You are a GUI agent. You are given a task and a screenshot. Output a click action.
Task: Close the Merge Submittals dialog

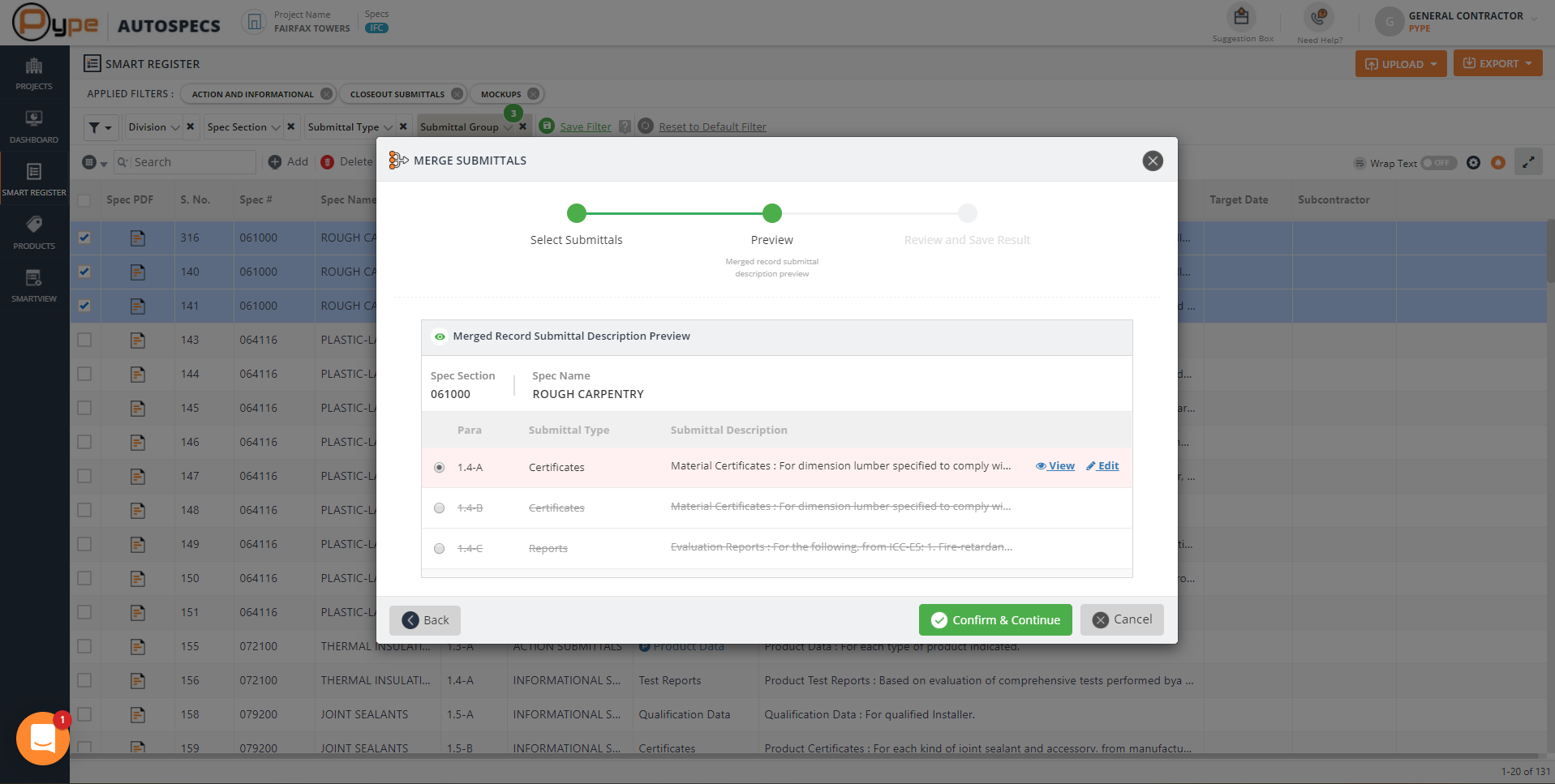(x=1153, y=161)
